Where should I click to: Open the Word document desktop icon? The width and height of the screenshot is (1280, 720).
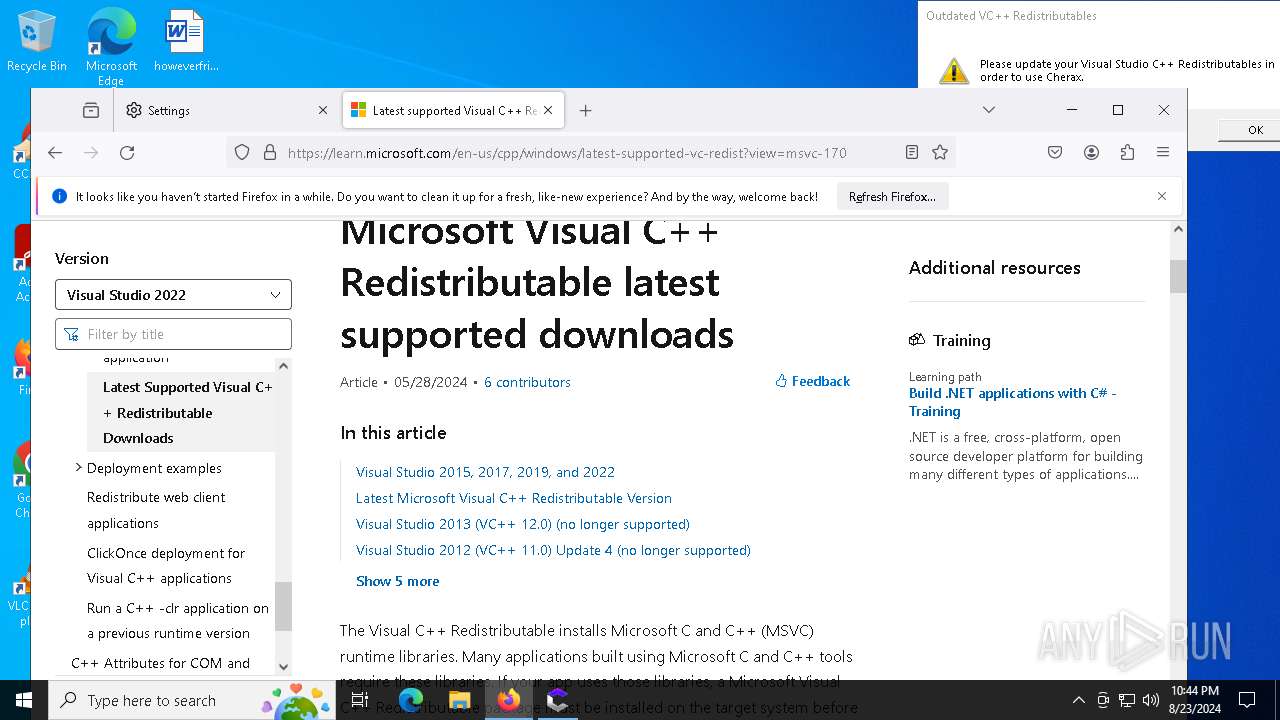coord(185,41)
